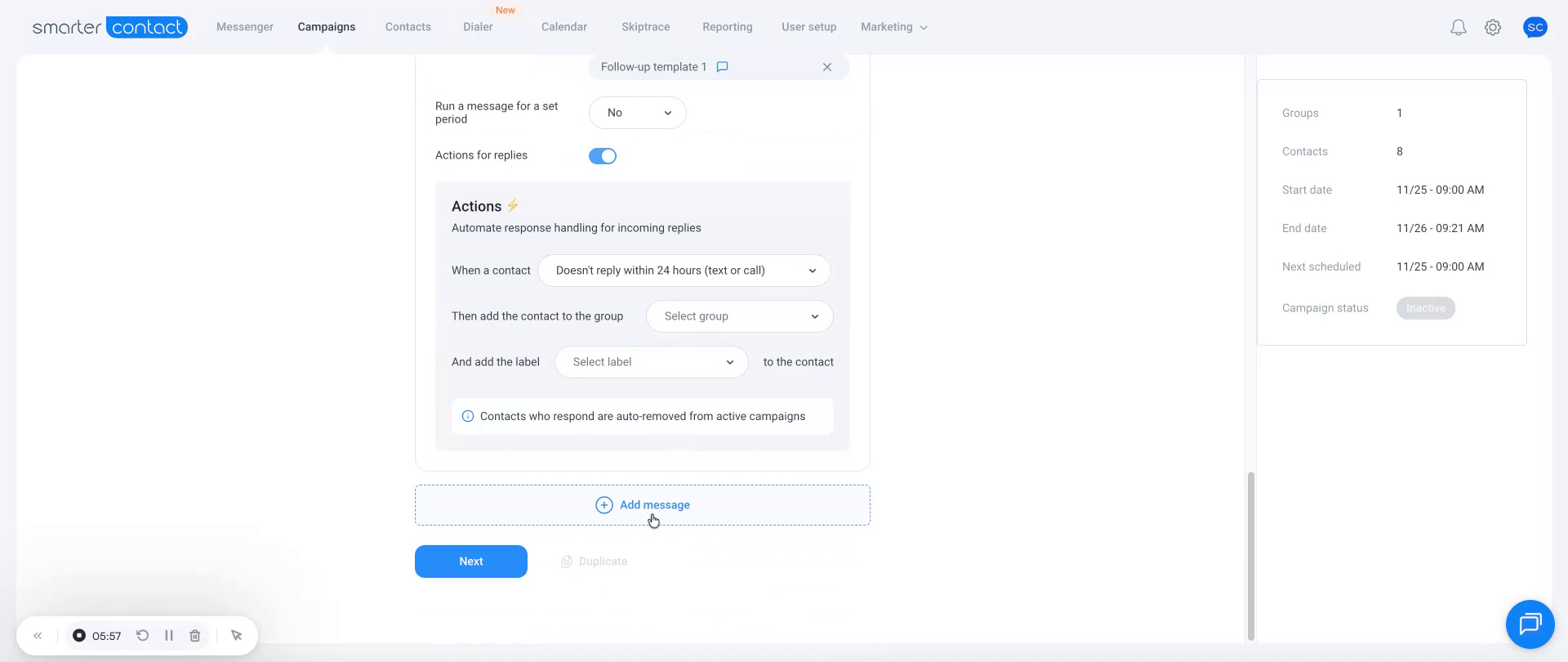Pause the screen recording
1568x662 pixels.
coord(169,636)
